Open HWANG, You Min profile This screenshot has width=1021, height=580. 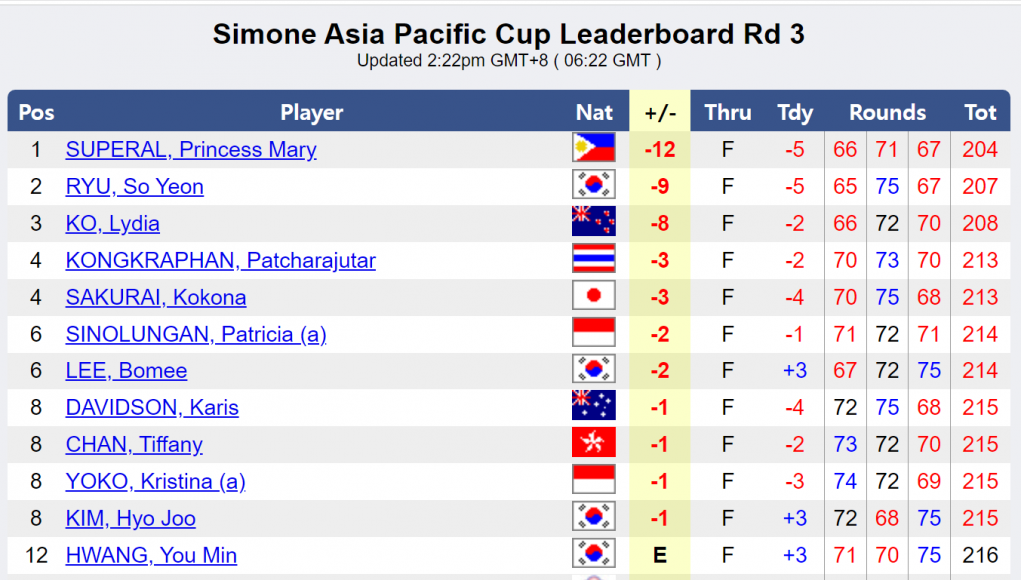click(x=151, y=556)
